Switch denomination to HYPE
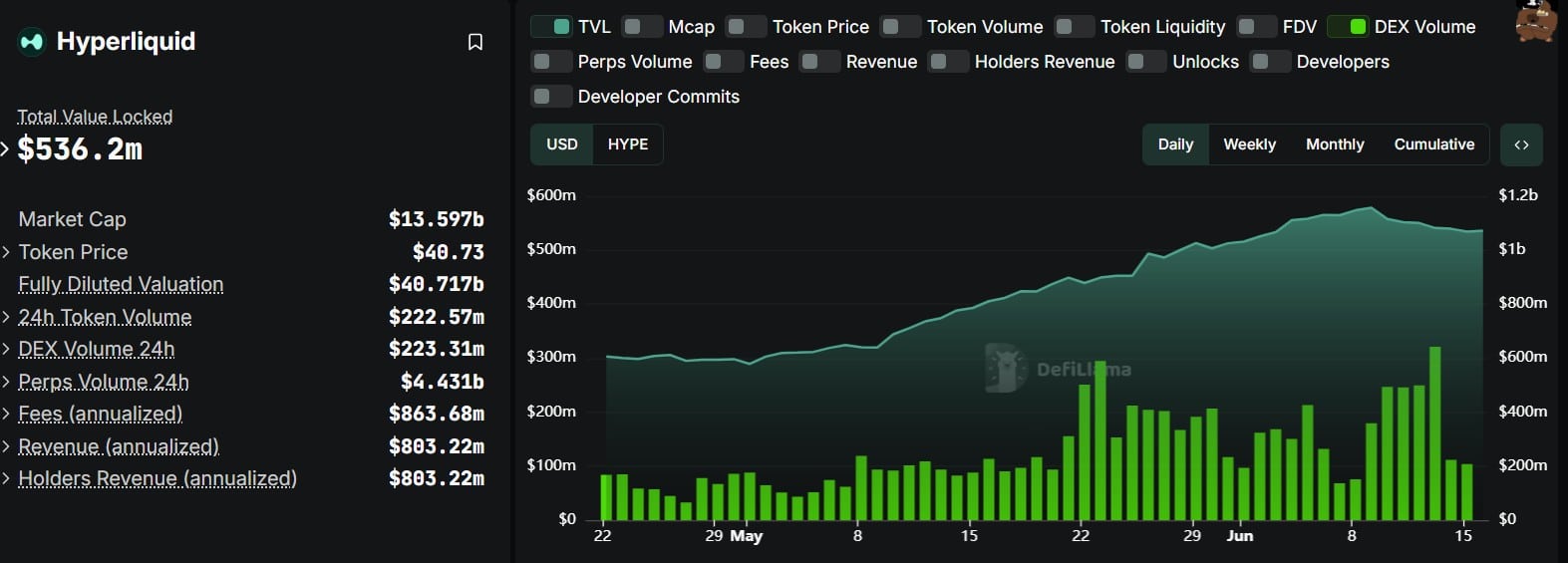 tap(628, 144)
